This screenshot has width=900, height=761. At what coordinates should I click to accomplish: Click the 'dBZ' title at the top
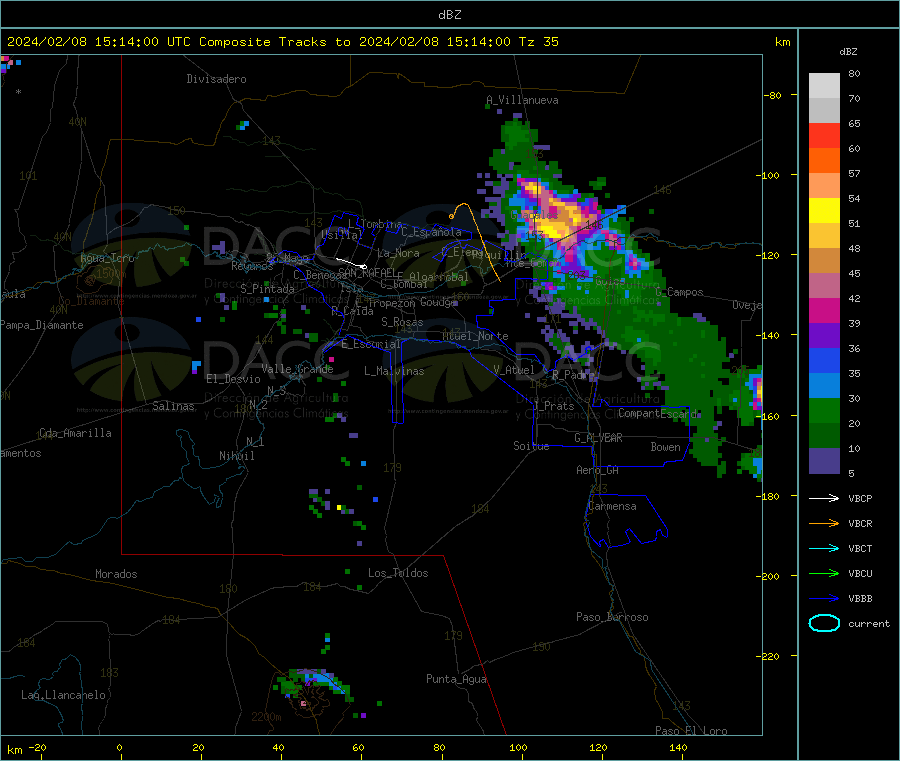[449, 15]
